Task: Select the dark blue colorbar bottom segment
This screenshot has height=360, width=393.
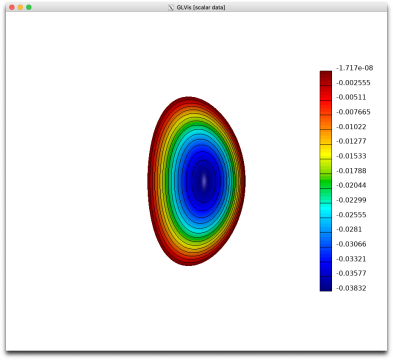Action: (326, 284)
